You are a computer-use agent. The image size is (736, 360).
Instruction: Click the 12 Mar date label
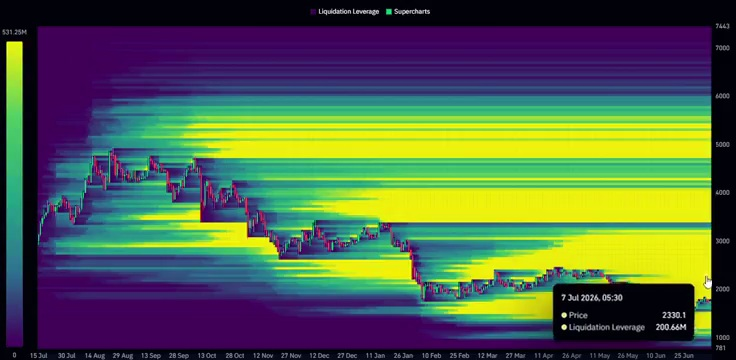[488, 355]
